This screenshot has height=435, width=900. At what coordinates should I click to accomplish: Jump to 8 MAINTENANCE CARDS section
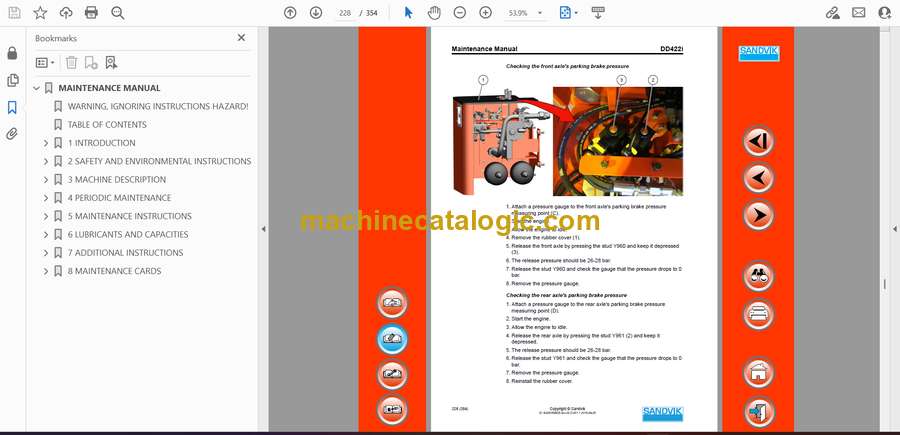click(114, 271)
